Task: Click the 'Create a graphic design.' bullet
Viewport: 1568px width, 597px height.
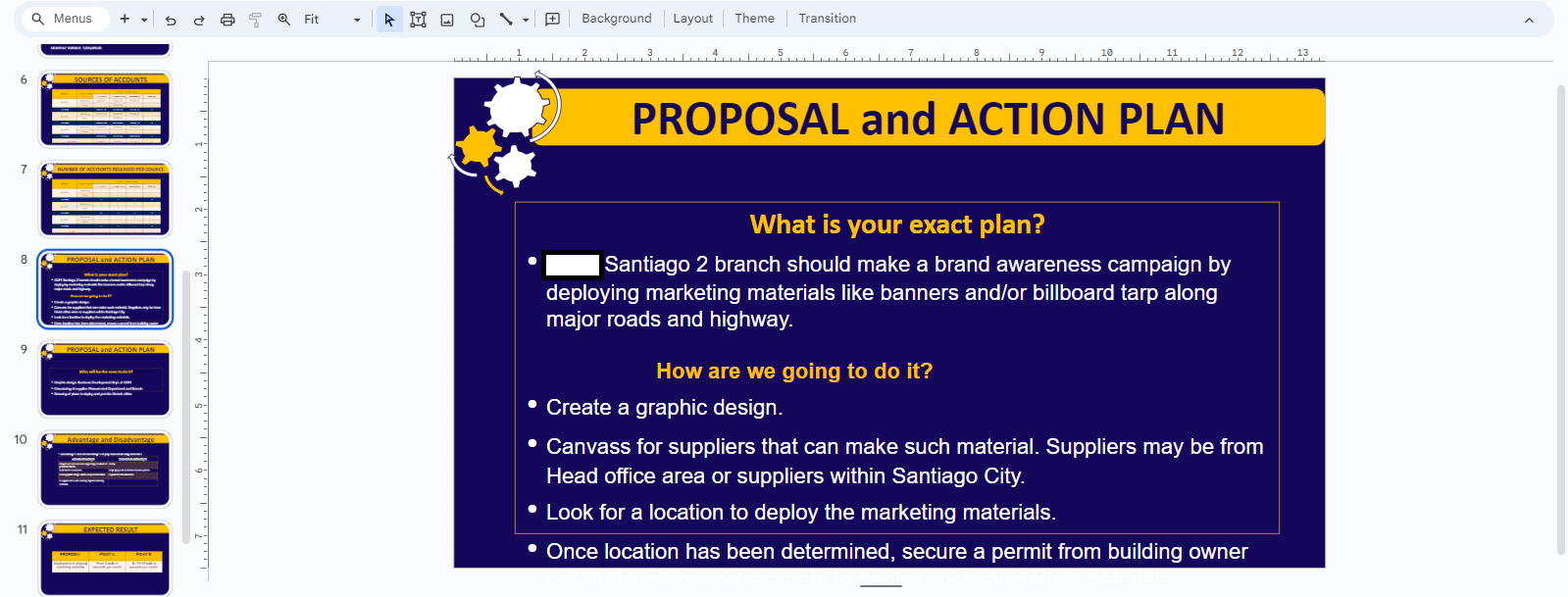Action: point(664,407)
